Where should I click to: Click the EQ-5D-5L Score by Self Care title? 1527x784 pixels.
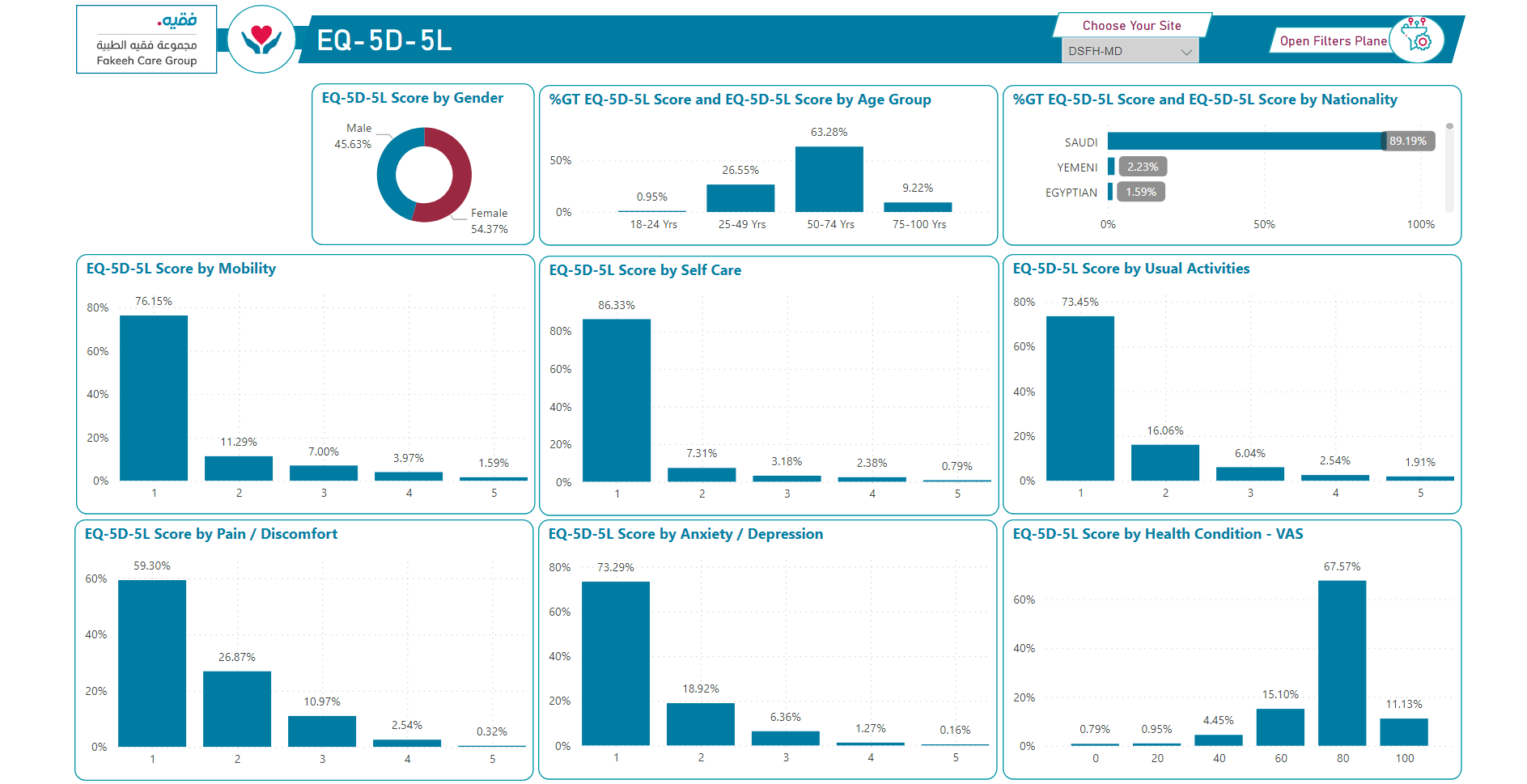[x=645, y=270]
